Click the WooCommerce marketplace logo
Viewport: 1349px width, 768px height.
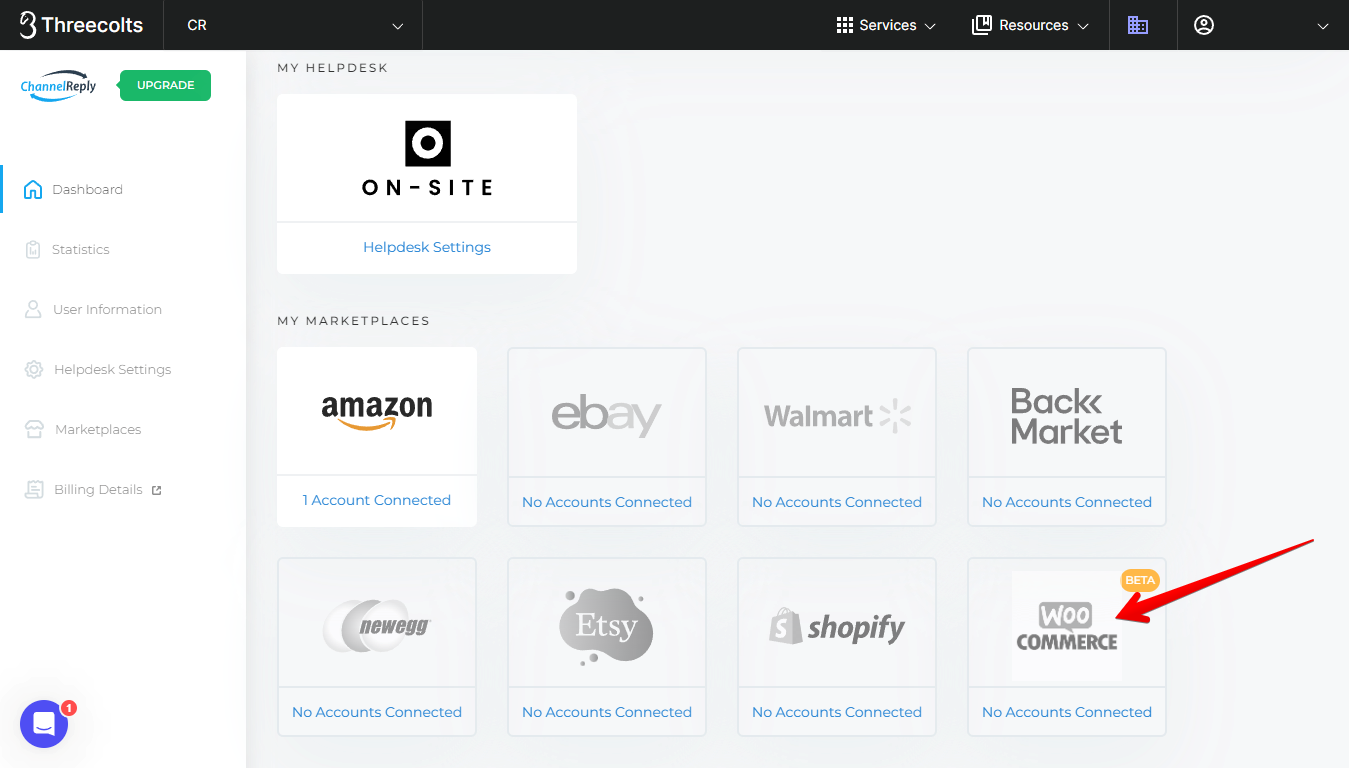tap(1066, 626)
